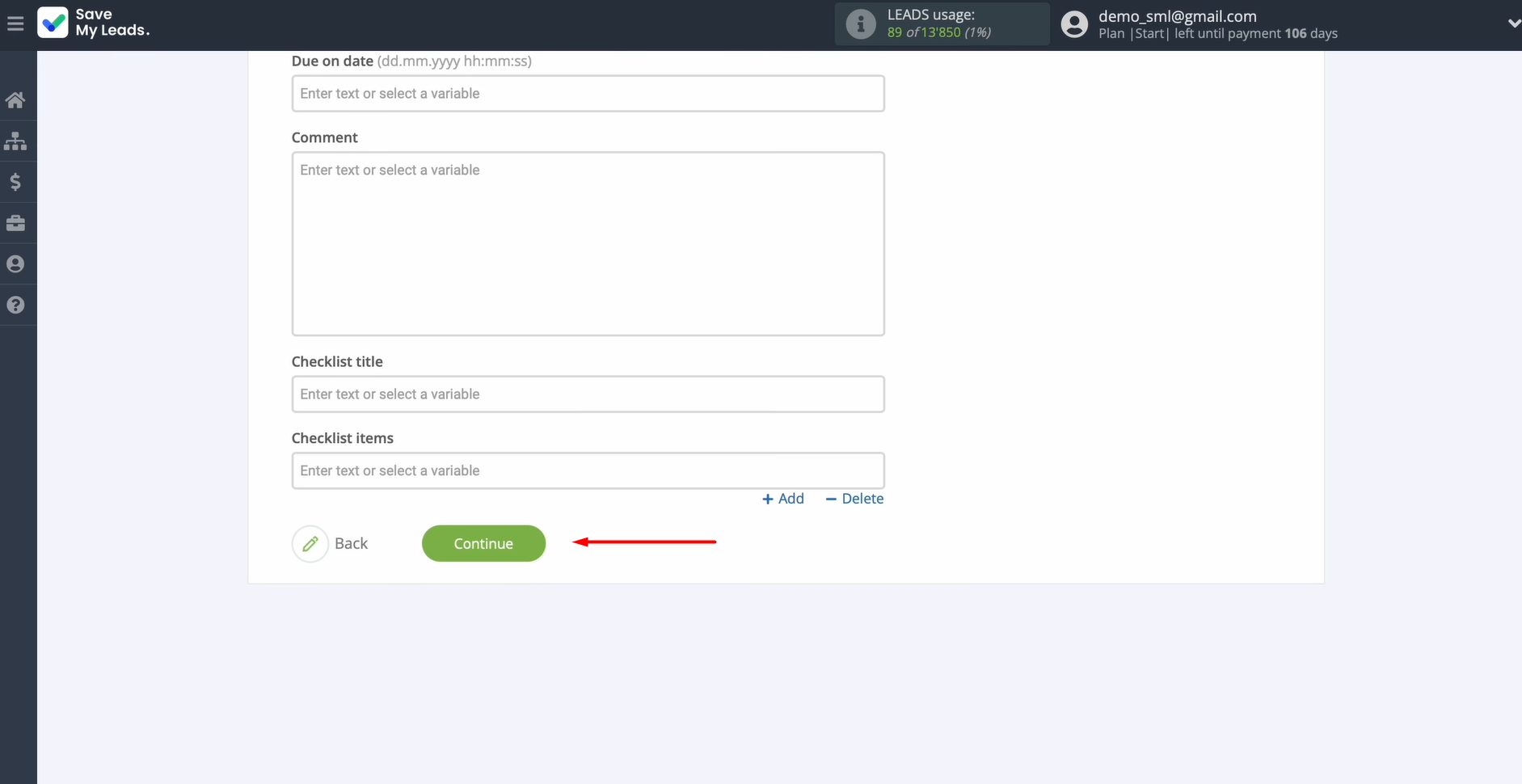Focus the Due on date input field
The height and width of the screenshot is (784, 1522).
(x=588, y=94)
